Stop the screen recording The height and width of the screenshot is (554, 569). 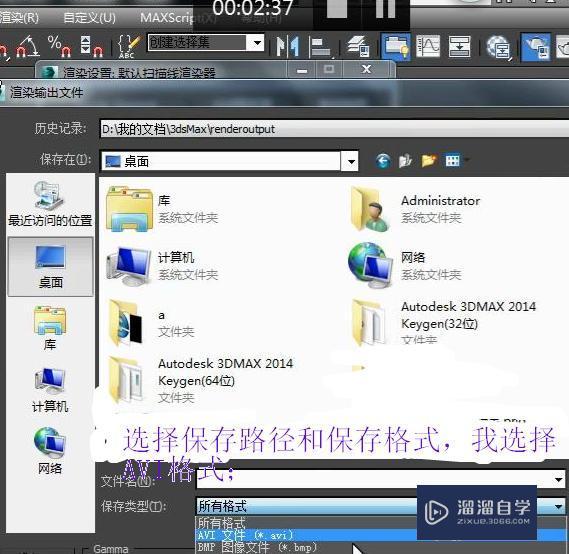point(337,8)
